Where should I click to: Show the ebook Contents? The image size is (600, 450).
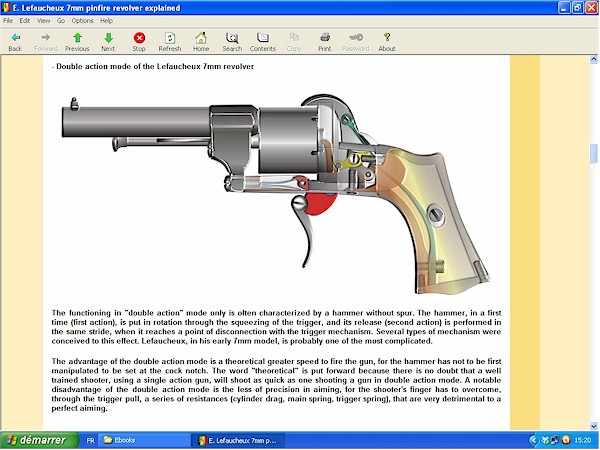[x=262, y=42]
